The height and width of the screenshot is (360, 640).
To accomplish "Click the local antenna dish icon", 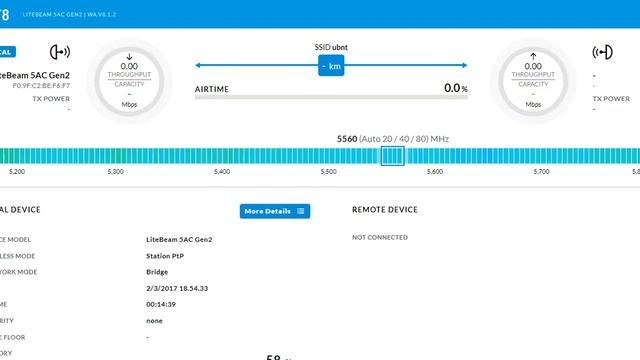I will point(60,52).
